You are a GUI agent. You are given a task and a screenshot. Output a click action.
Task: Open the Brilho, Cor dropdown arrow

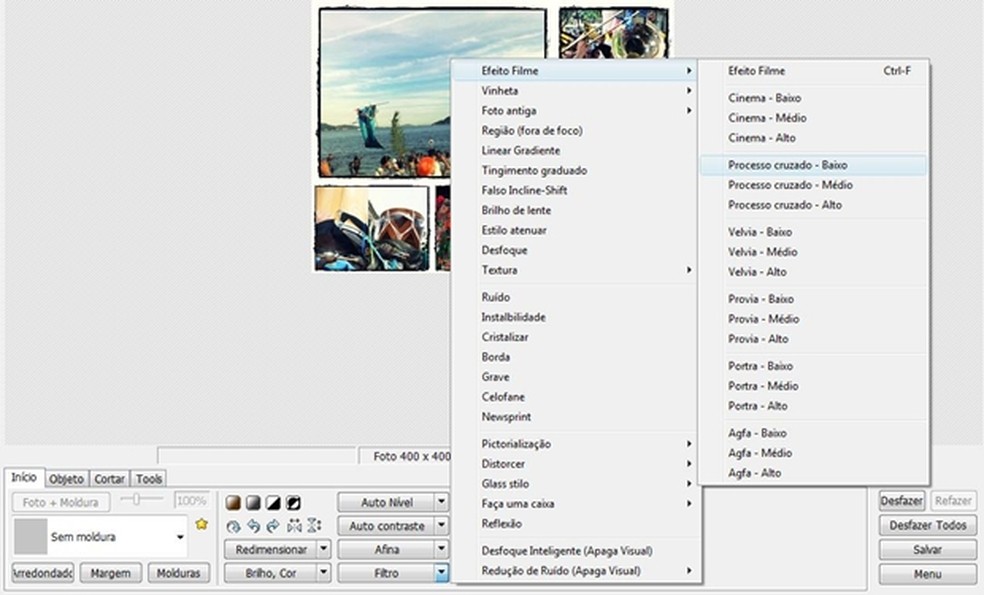[323, 573]
